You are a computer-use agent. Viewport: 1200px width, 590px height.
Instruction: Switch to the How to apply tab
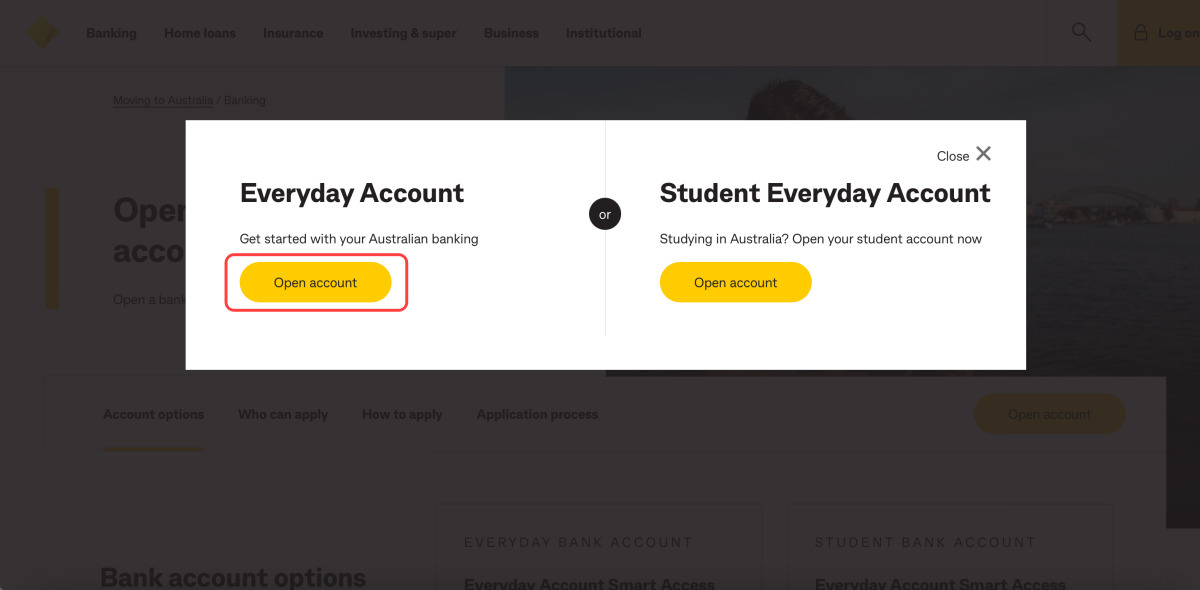coord(402,414)
